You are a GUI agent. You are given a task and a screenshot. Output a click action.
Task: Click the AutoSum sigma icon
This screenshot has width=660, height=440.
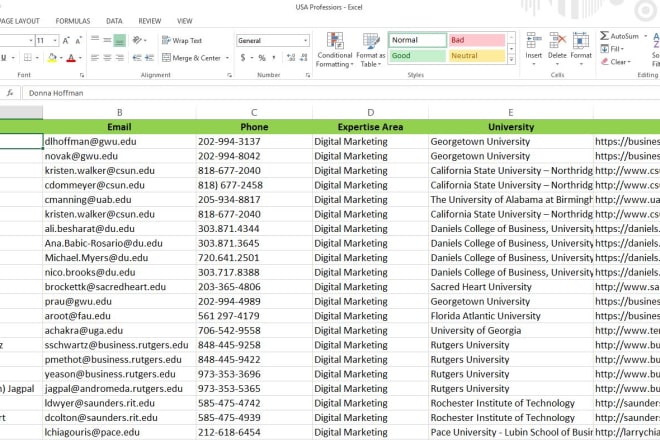pyautogui.click(x=604, y=36)
